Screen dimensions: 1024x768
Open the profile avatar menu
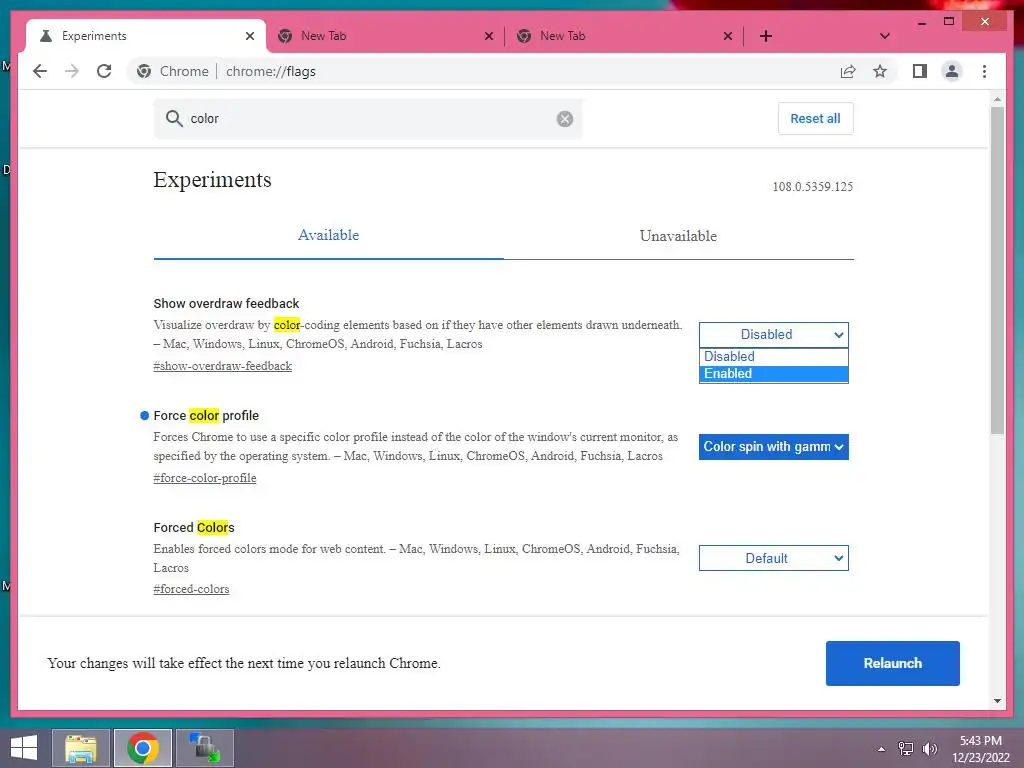[952, 71]
